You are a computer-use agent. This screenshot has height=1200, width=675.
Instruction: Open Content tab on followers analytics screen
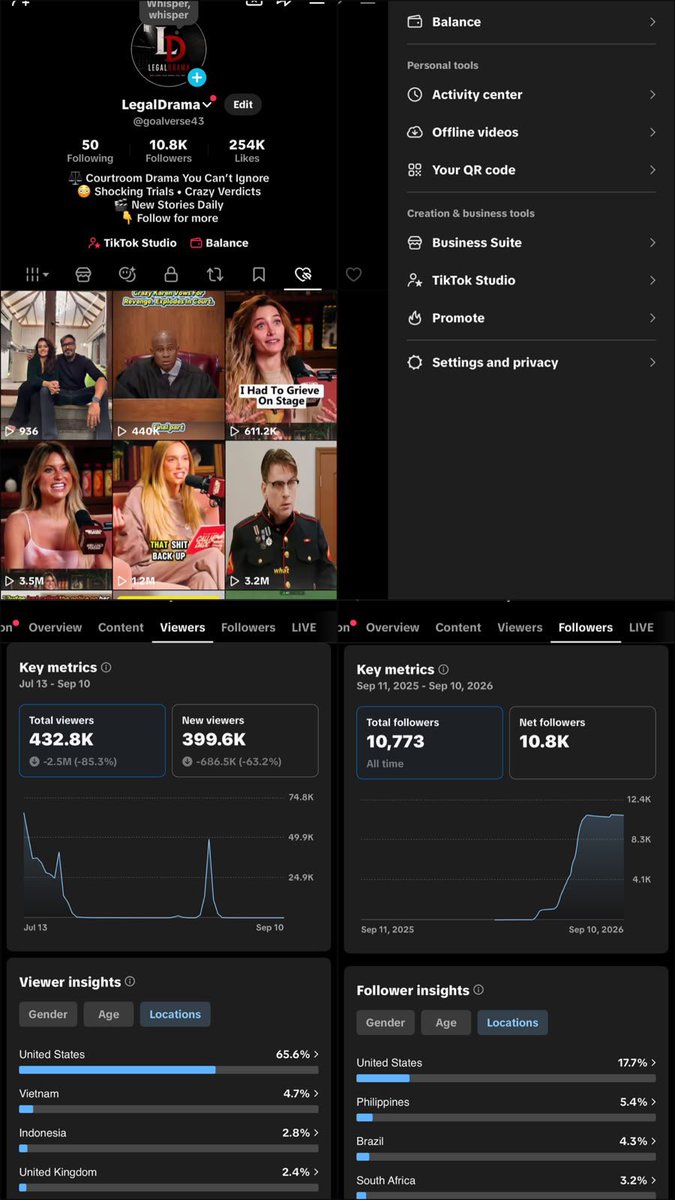tap(458, 628)
